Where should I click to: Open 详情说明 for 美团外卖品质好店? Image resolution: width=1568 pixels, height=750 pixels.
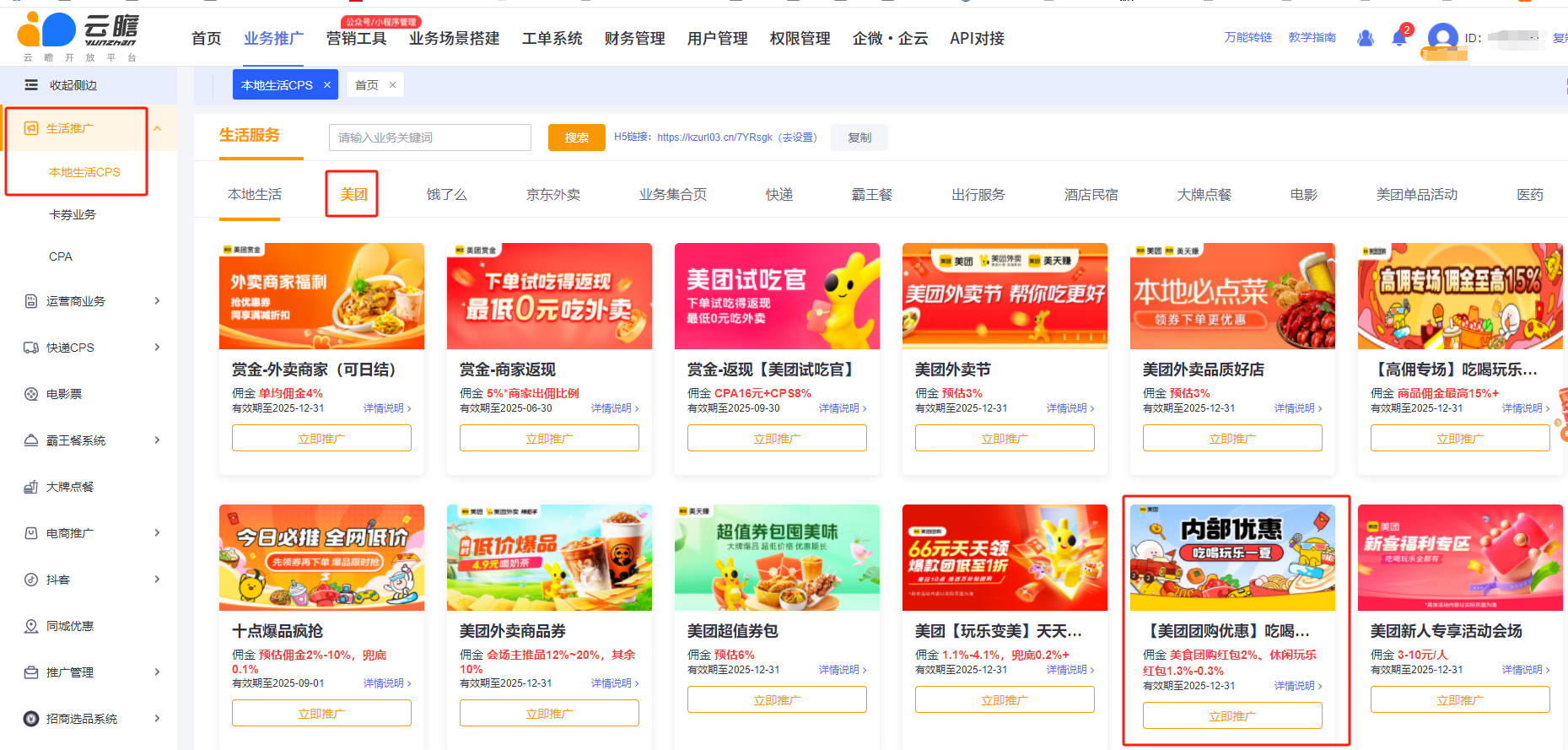[x=1298, y=408]
